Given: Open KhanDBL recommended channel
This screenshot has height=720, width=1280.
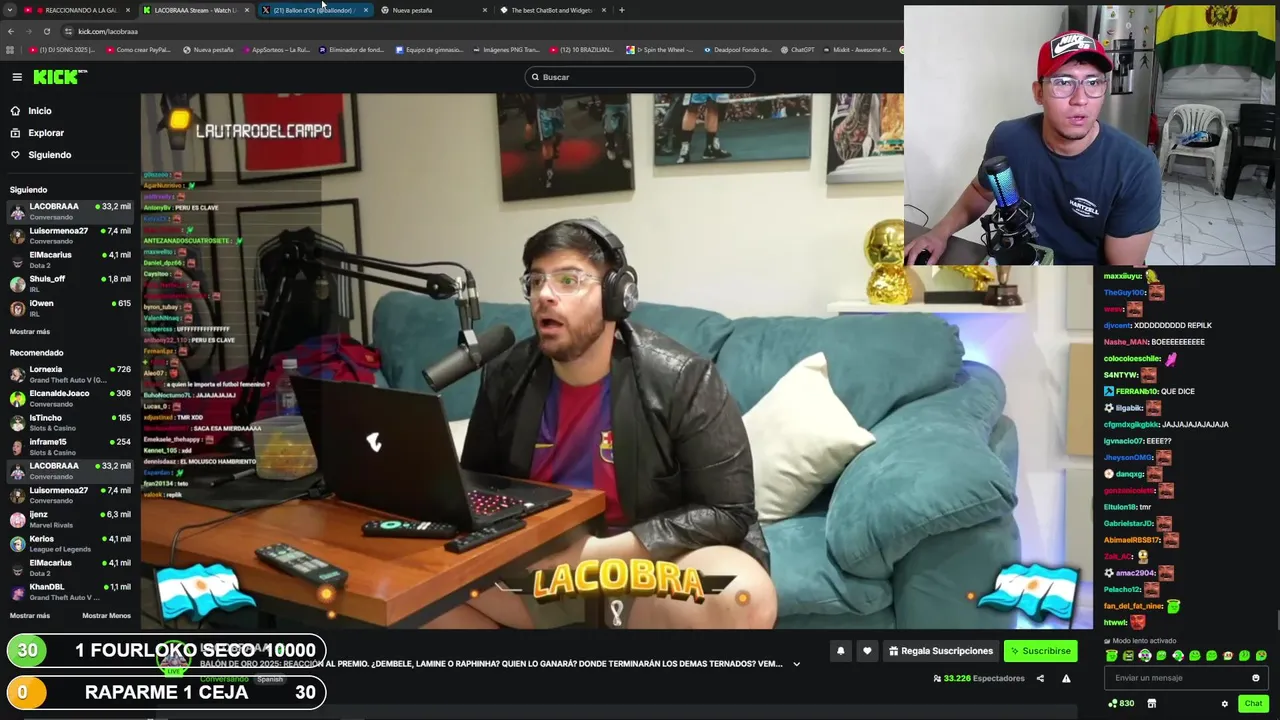Looking at the screenshot, I should pyautogui.click(x=70, y=592).
